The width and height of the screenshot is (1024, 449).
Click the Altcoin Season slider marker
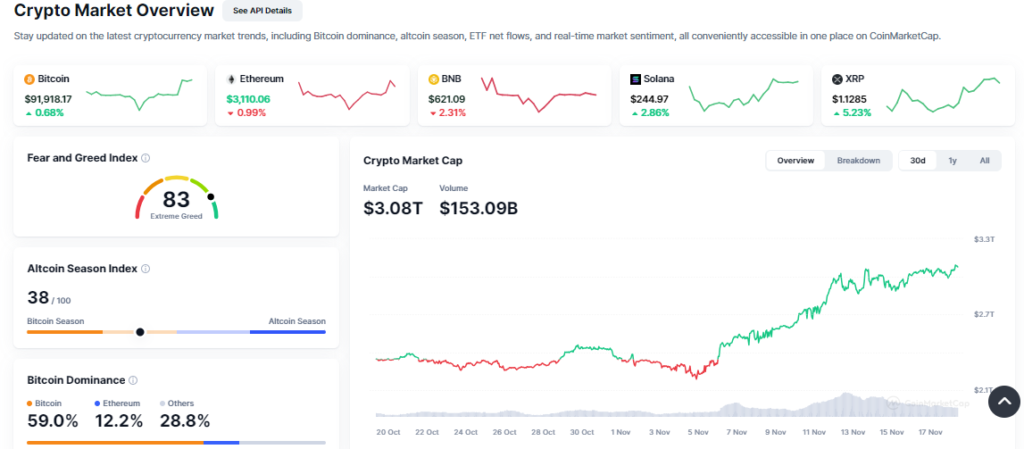click(140, 332)
